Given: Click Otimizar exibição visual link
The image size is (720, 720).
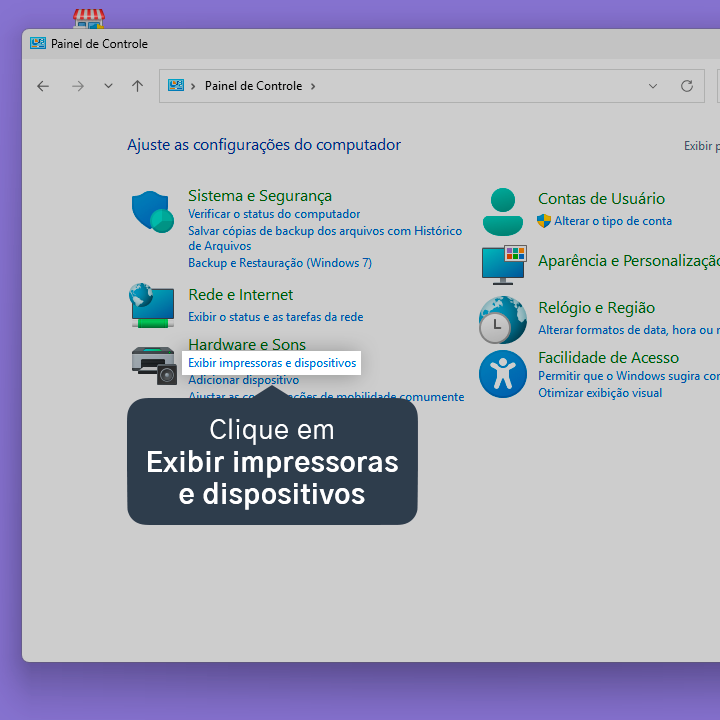Looking at the screenshot, I should (600, 393).
